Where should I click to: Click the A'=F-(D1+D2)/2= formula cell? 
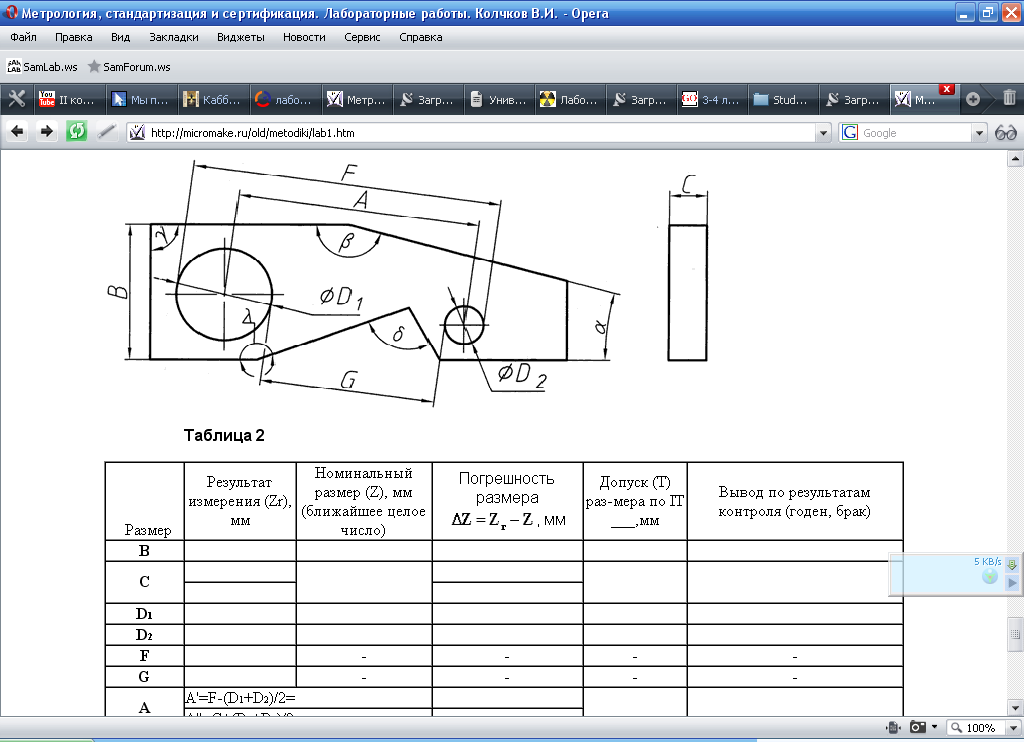tap(308, 698)
